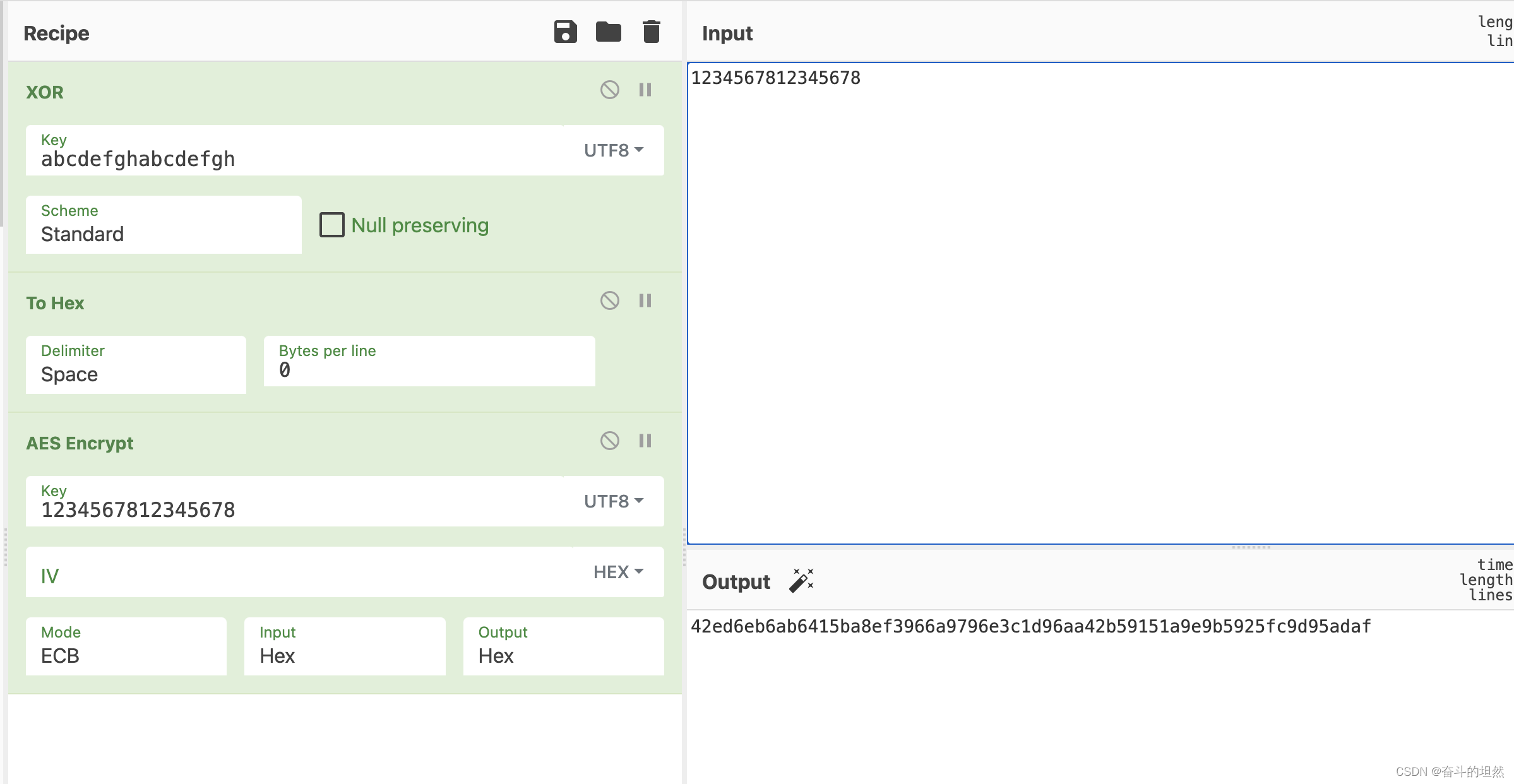
Task: Open the AES key UTF8 format dropdown
Action: point(613,501)
